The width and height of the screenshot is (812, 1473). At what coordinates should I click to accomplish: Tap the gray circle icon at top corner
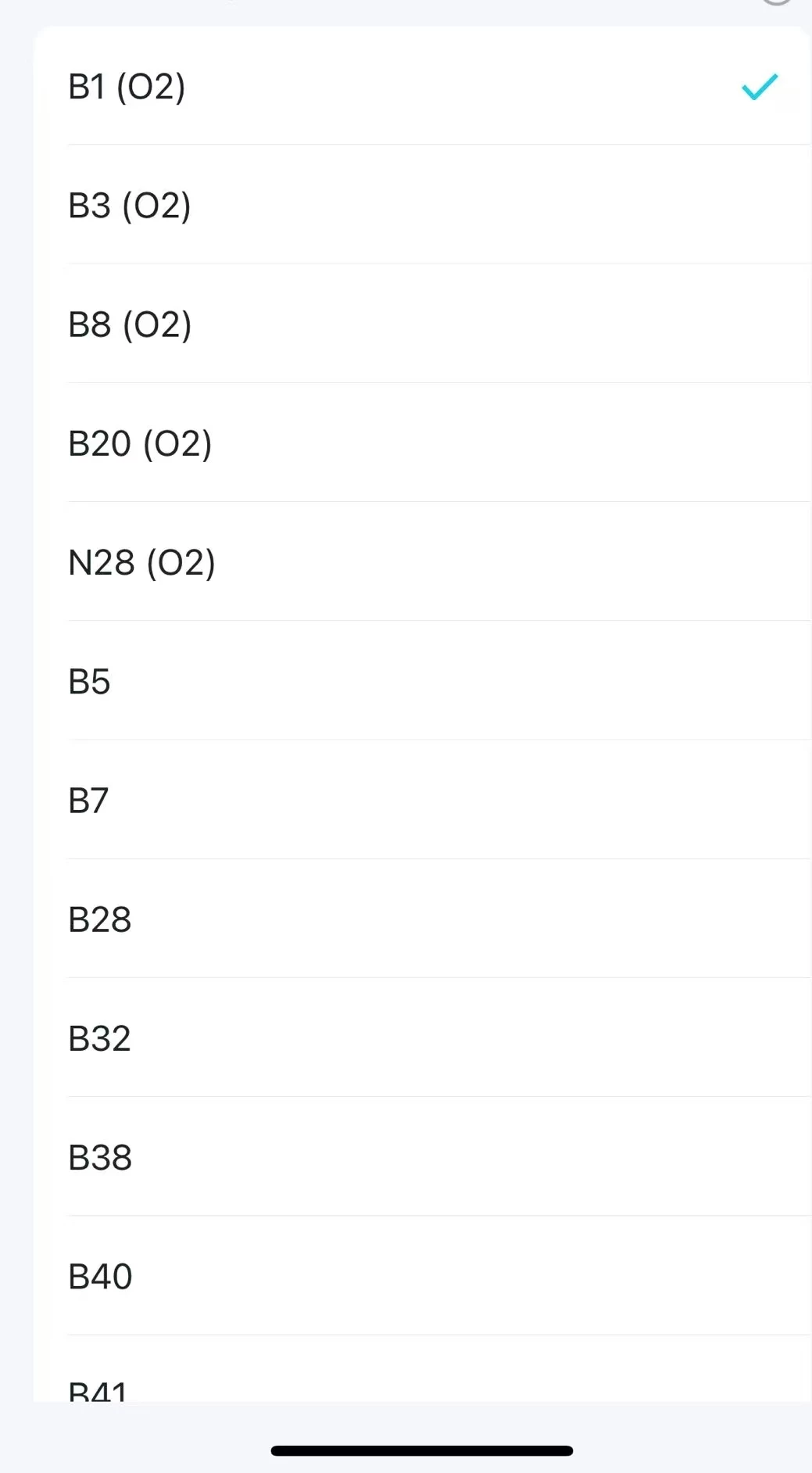(776, 2)
